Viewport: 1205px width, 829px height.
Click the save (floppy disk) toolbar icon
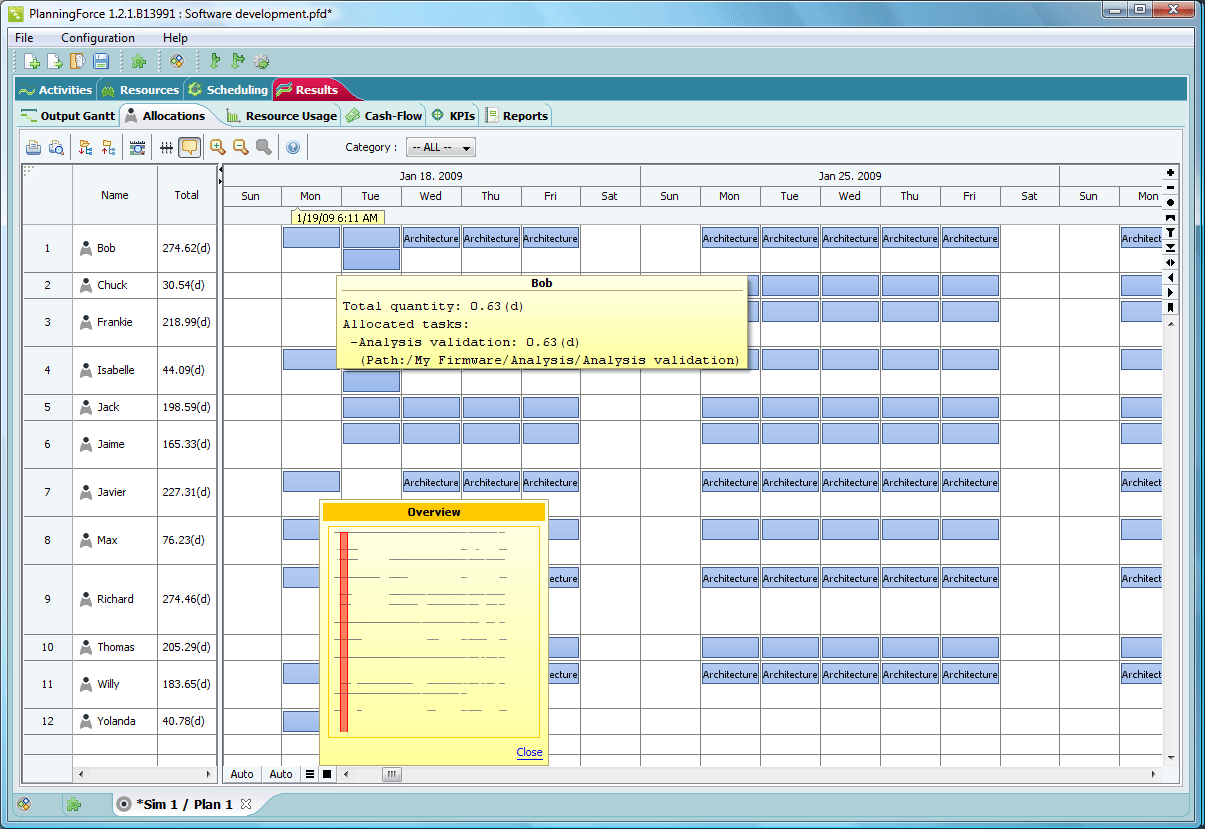click(101, 62)
